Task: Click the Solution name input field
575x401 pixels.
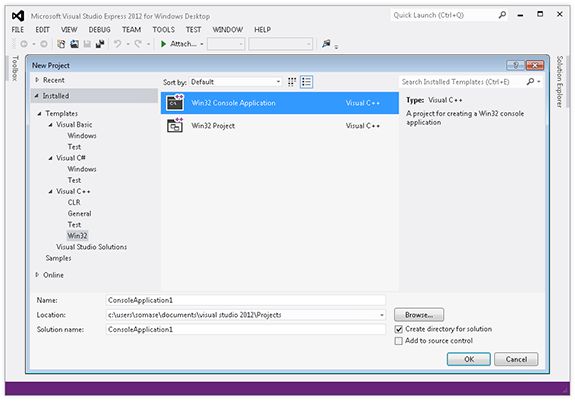Action: 245,330
